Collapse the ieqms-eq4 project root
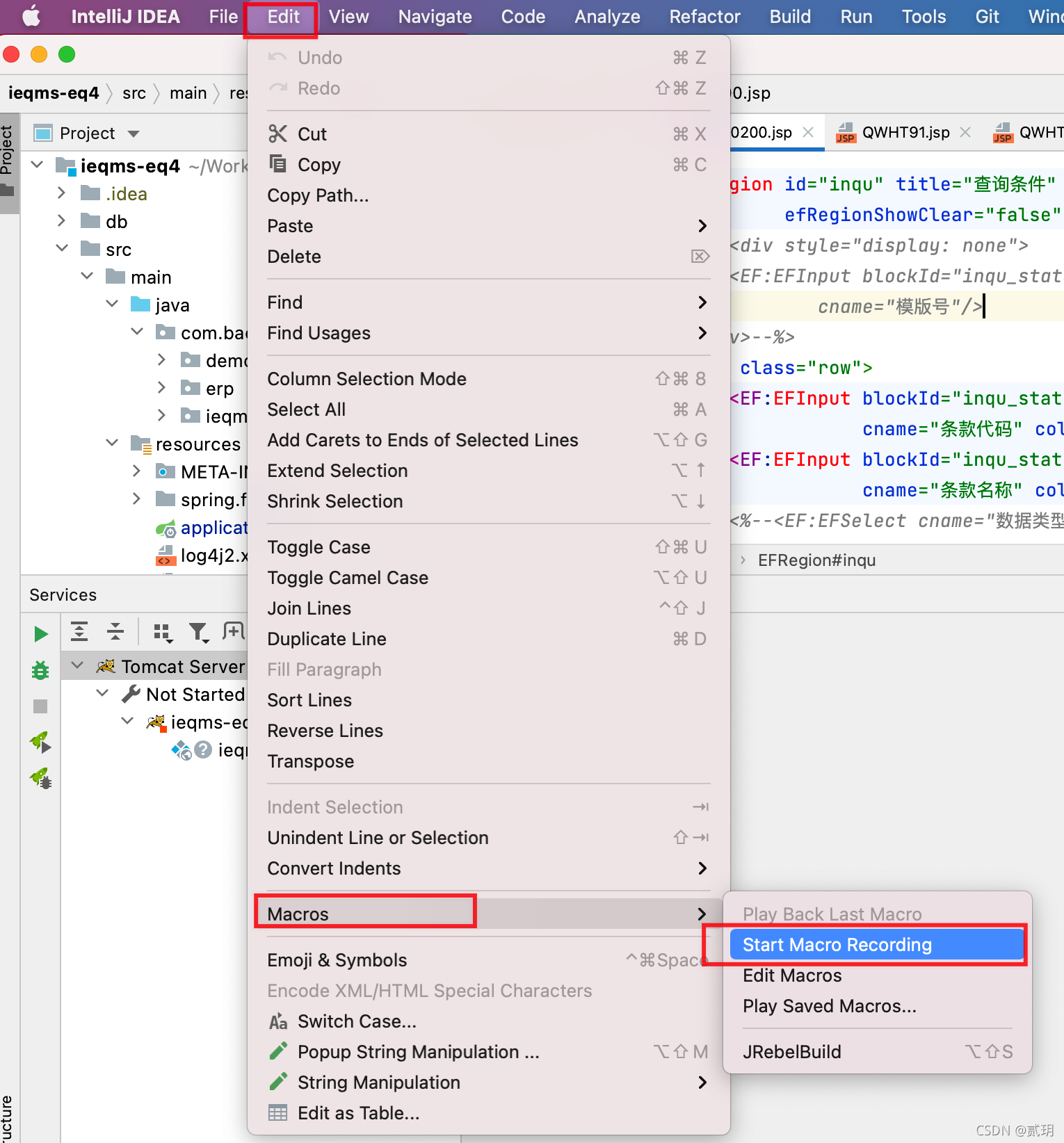 (38, 165)
